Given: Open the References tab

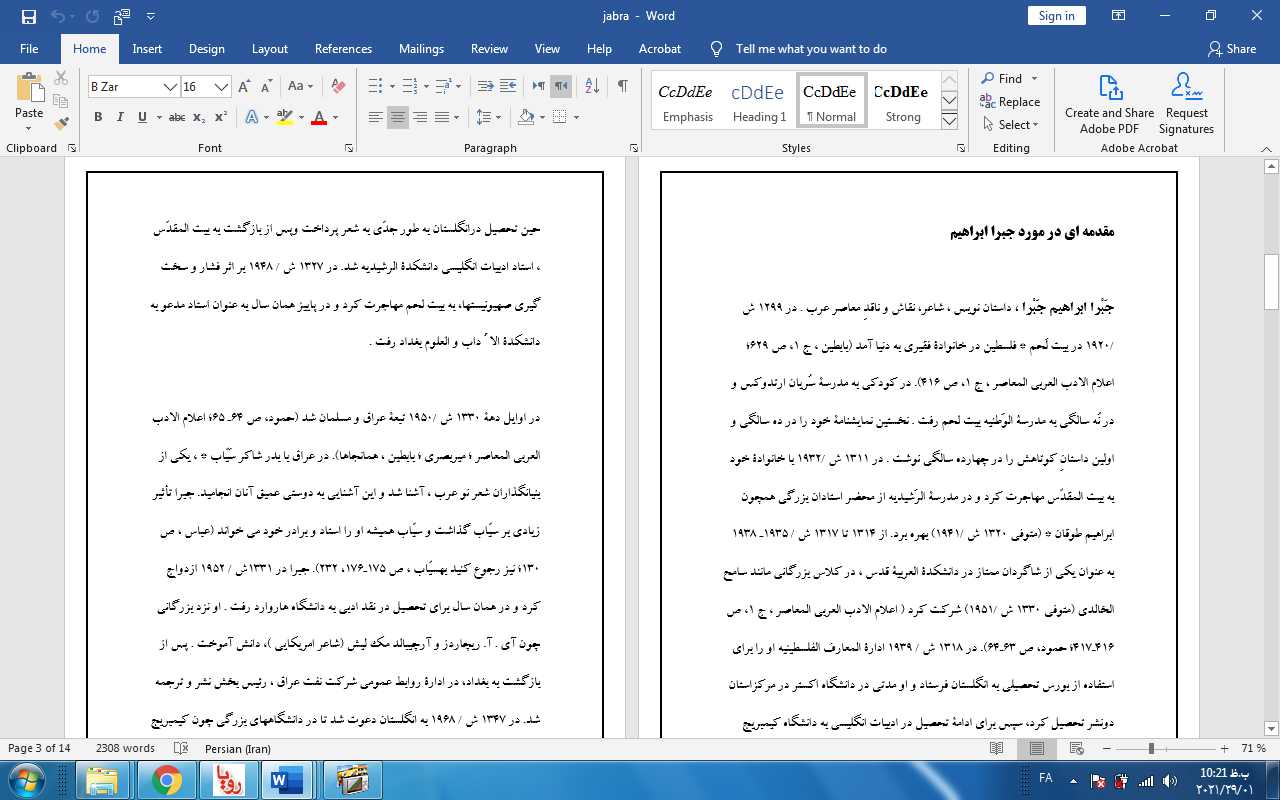Looking at the screenshot, I should (343, 48).
